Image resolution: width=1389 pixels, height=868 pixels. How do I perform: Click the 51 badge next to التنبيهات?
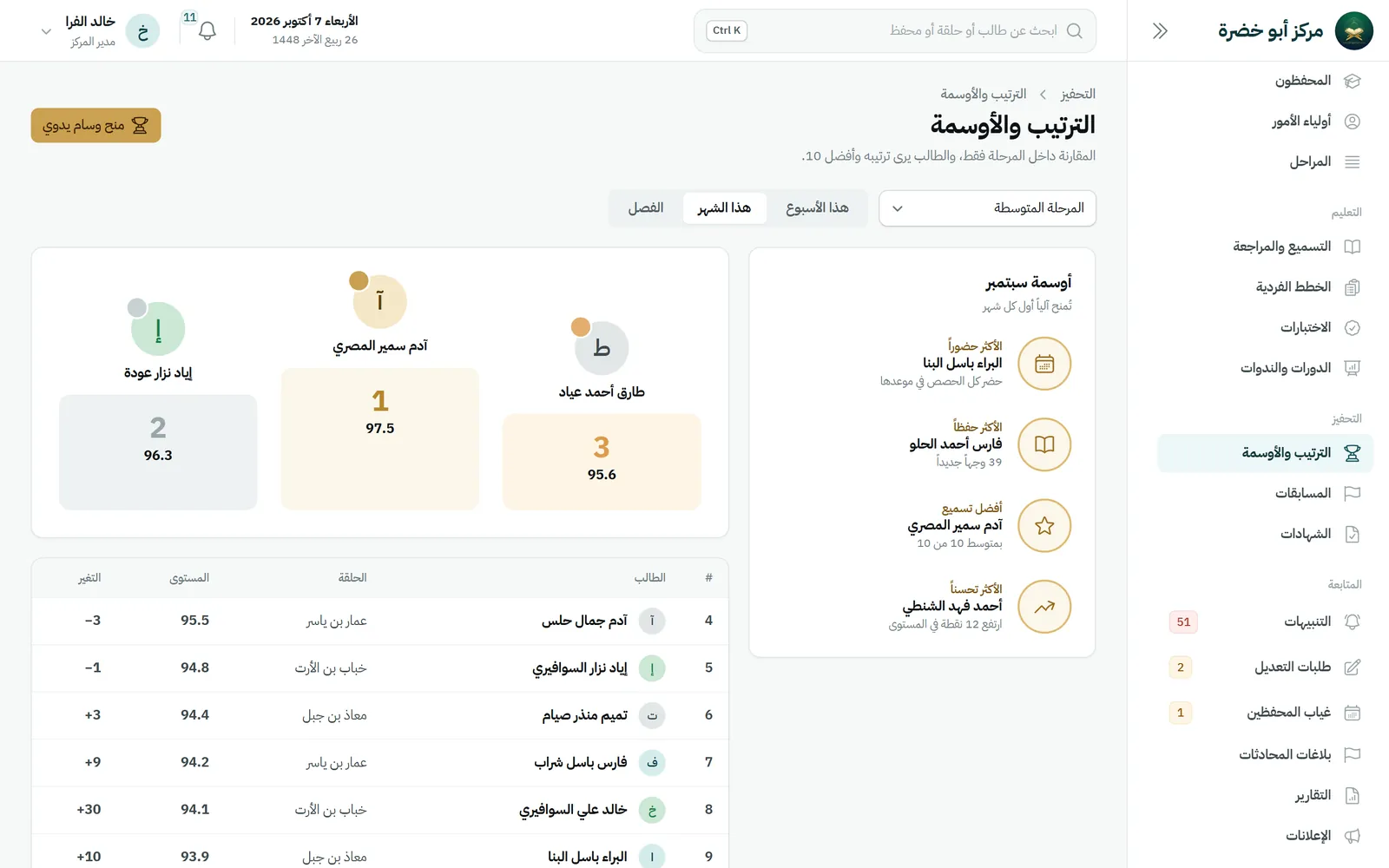point(1183,621)
